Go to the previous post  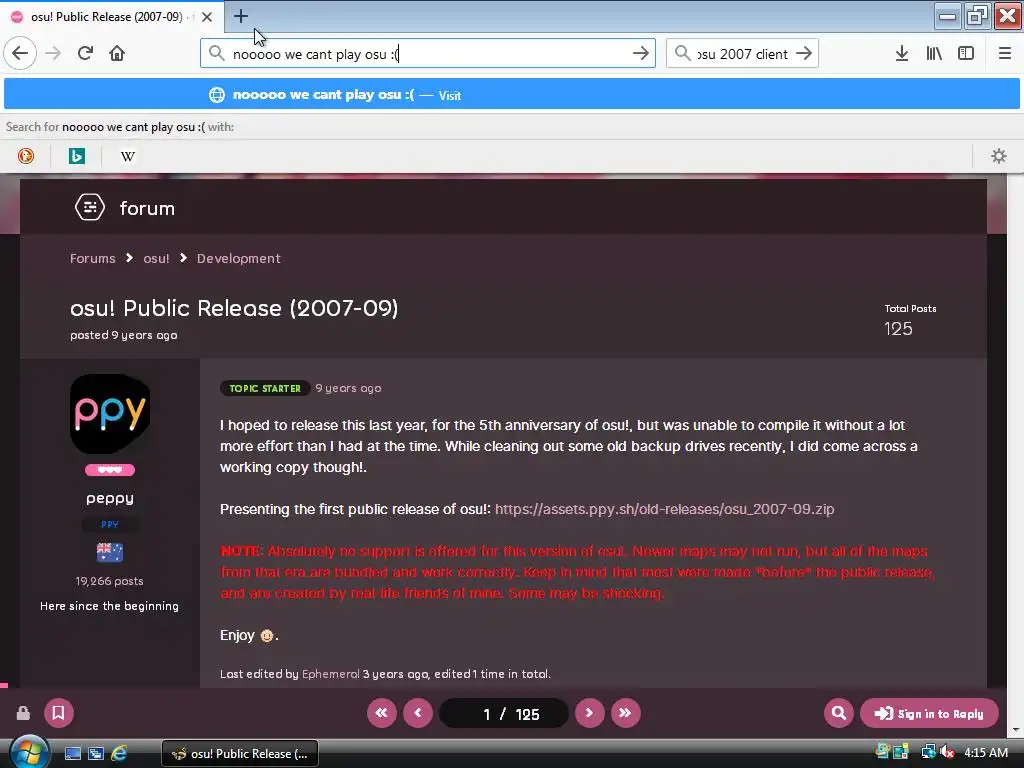click(418, 712)
